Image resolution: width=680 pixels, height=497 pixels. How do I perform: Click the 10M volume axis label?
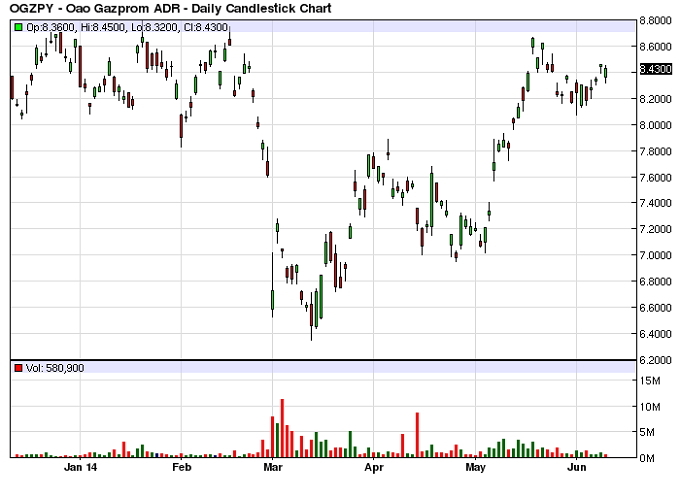point(650,407)
